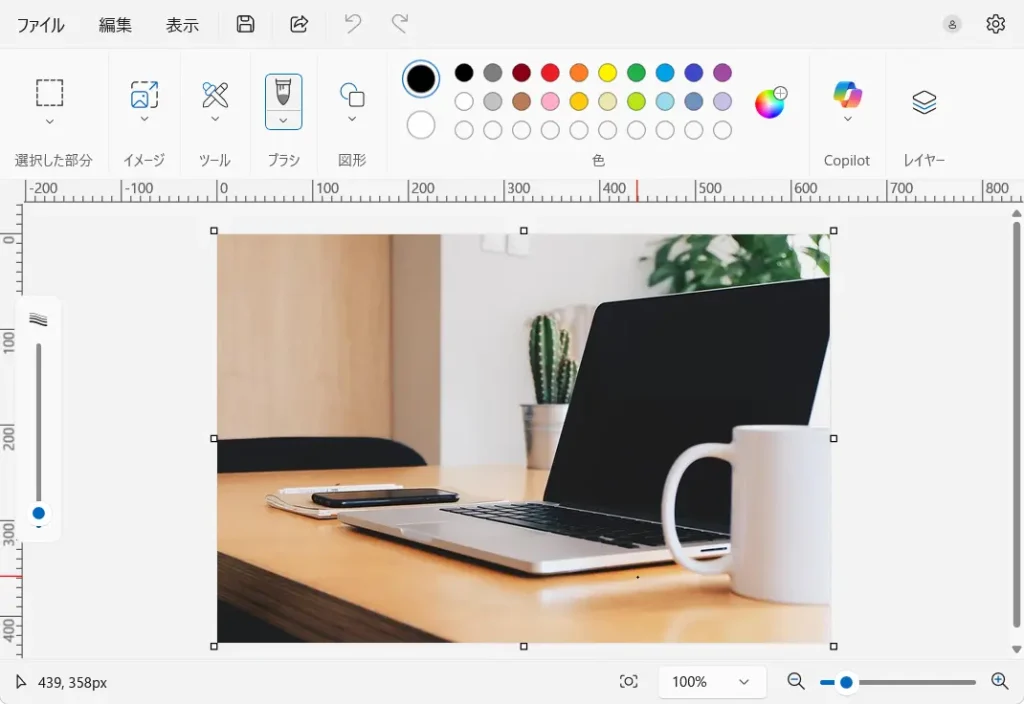Viewport: 1024px width, 704px height.
Task: Select secondary color white circle
Action: [x=421, y=125]
